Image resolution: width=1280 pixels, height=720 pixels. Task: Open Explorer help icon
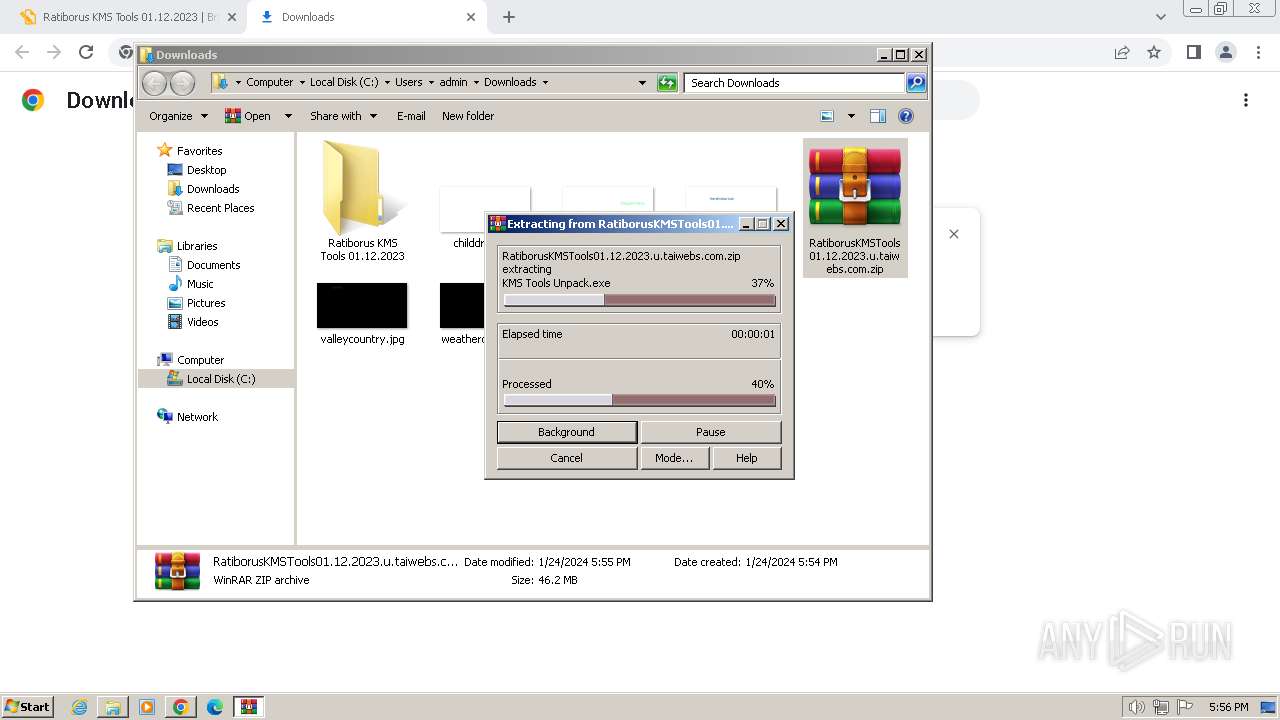[906, 116]
